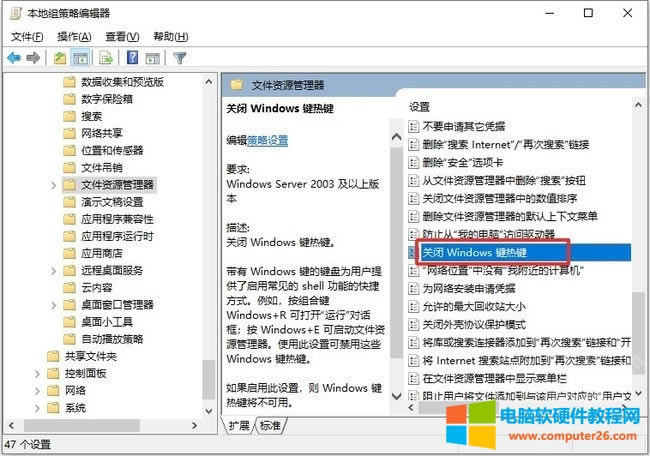
Task: Expand the 系统 tree node
Action: (37, 408)
